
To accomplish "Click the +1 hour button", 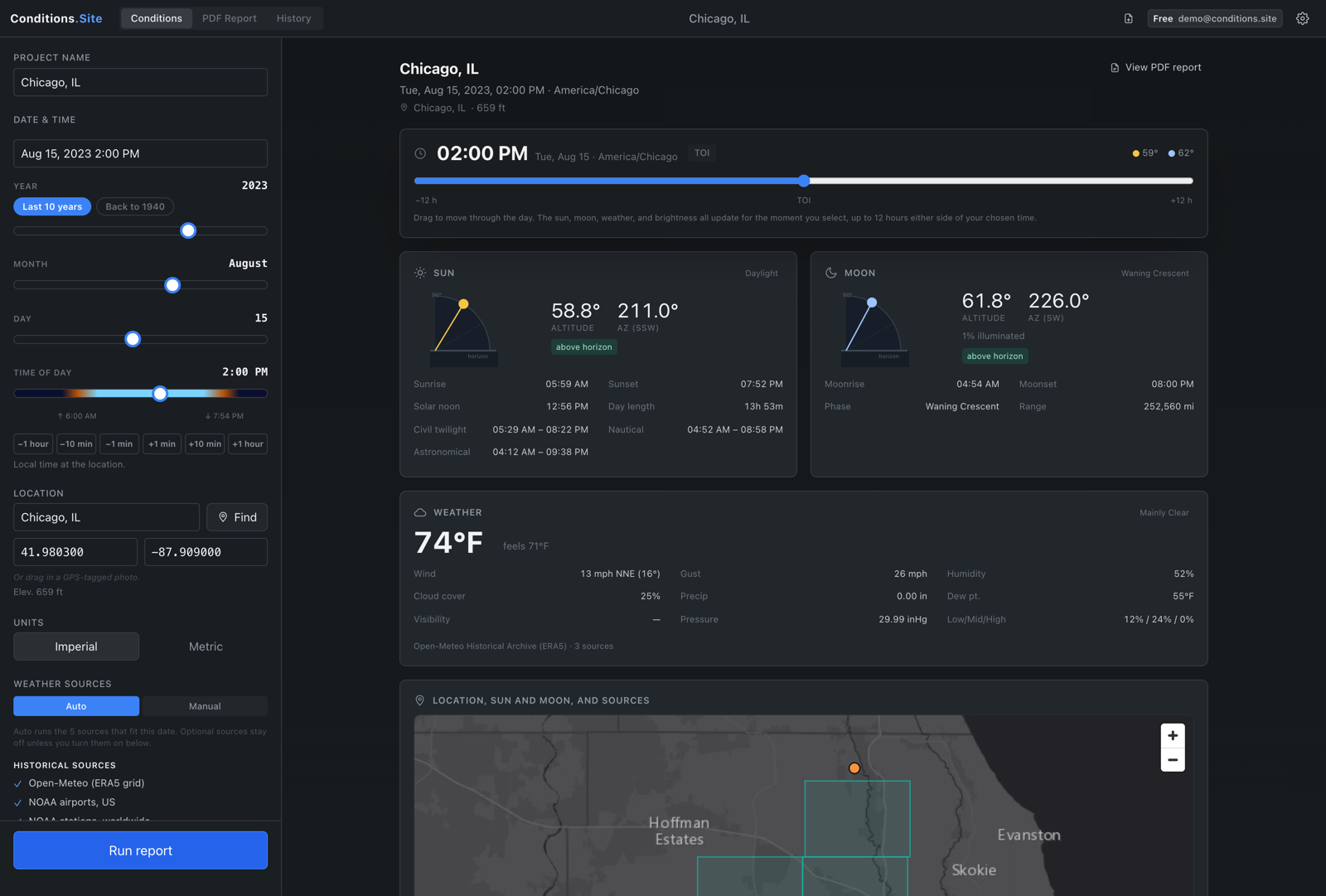I will coord(248,443).
